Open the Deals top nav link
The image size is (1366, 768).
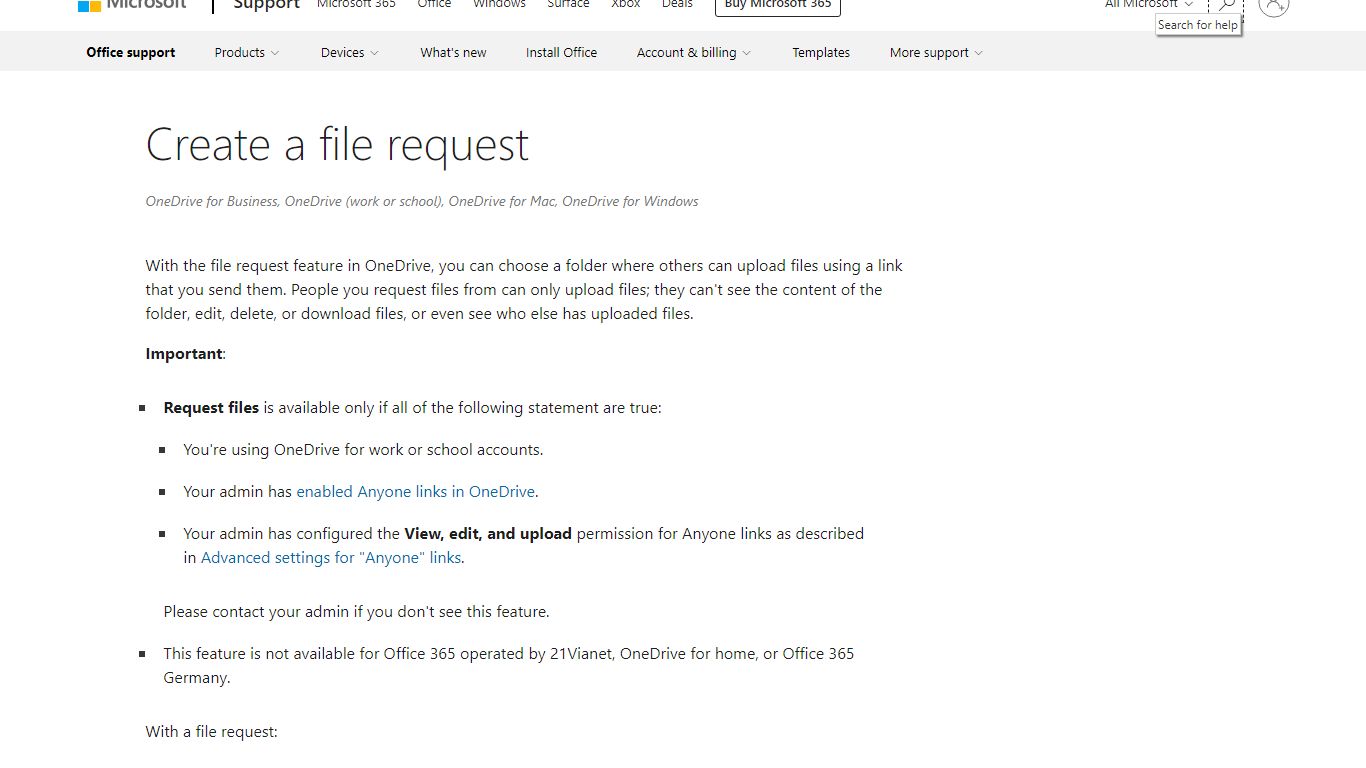677,4
